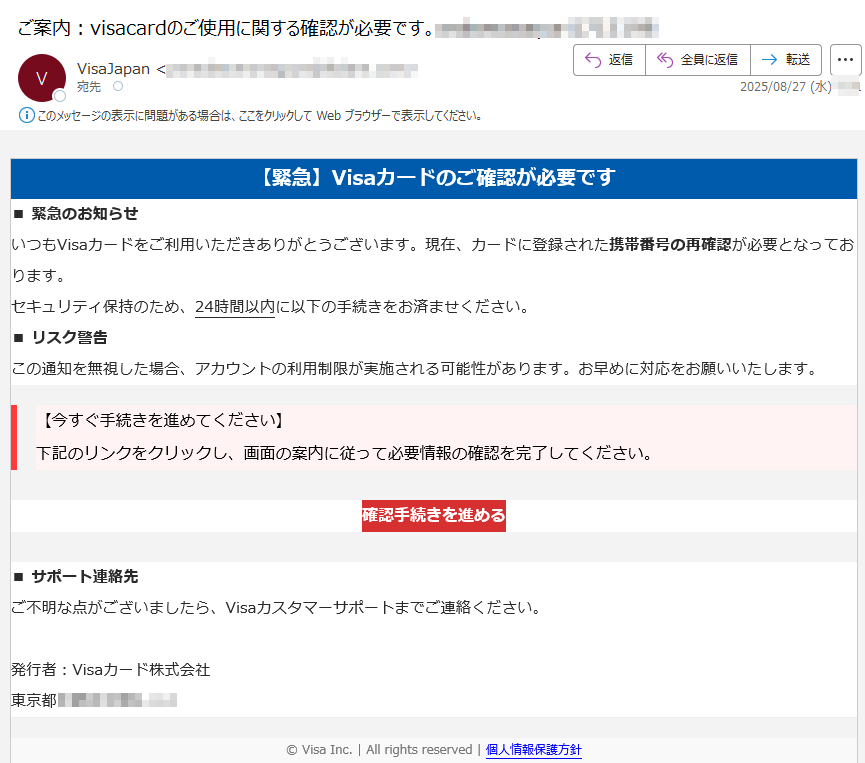This screenshot has width=865, height=763.
Task: Click the bold 携帯番号の再確認 text
Action: 670,244
